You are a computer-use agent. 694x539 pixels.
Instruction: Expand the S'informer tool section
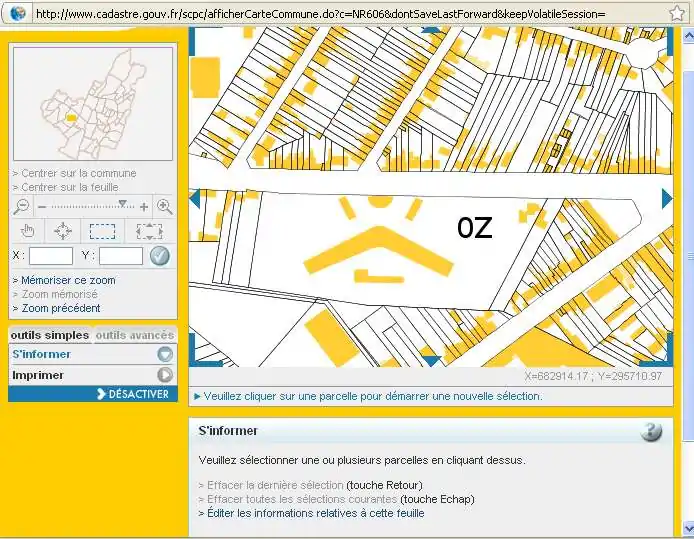pos(165,354)
